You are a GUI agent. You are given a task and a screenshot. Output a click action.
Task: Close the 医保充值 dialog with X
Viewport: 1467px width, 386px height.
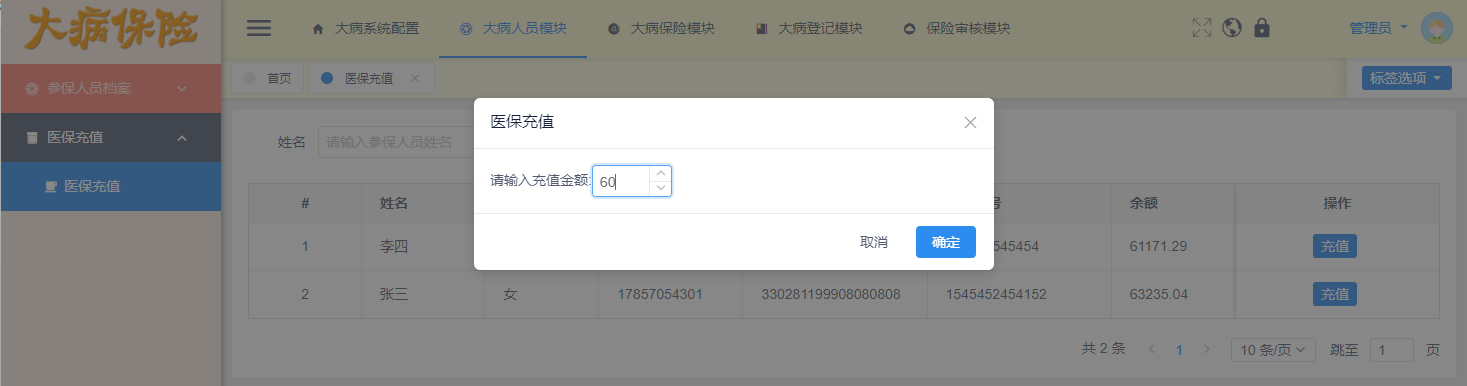point(970,123)
